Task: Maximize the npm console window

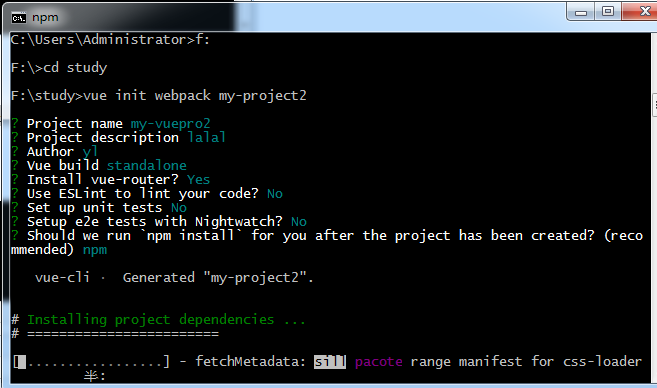Action: click(x=608, y=12)
